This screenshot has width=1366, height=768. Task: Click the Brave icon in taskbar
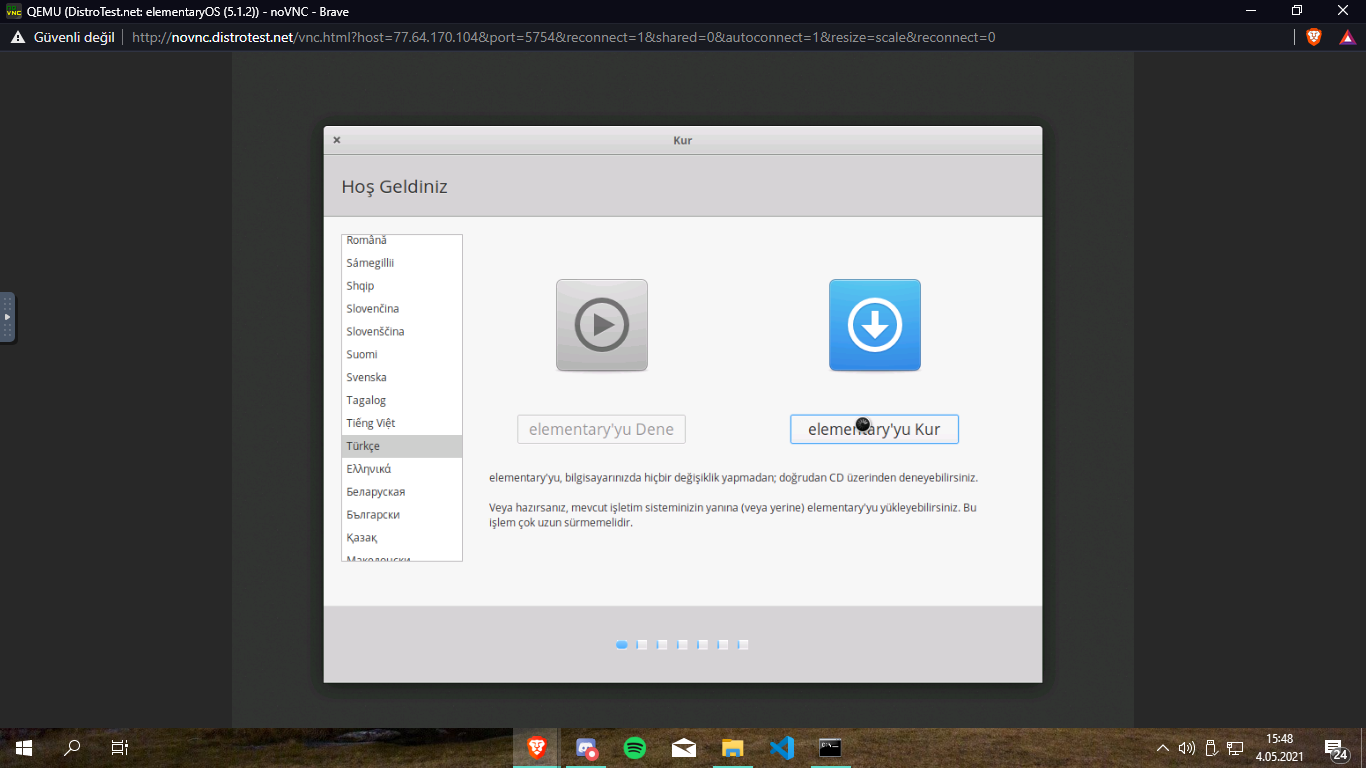pyautogui.click(x=537, y=747)
